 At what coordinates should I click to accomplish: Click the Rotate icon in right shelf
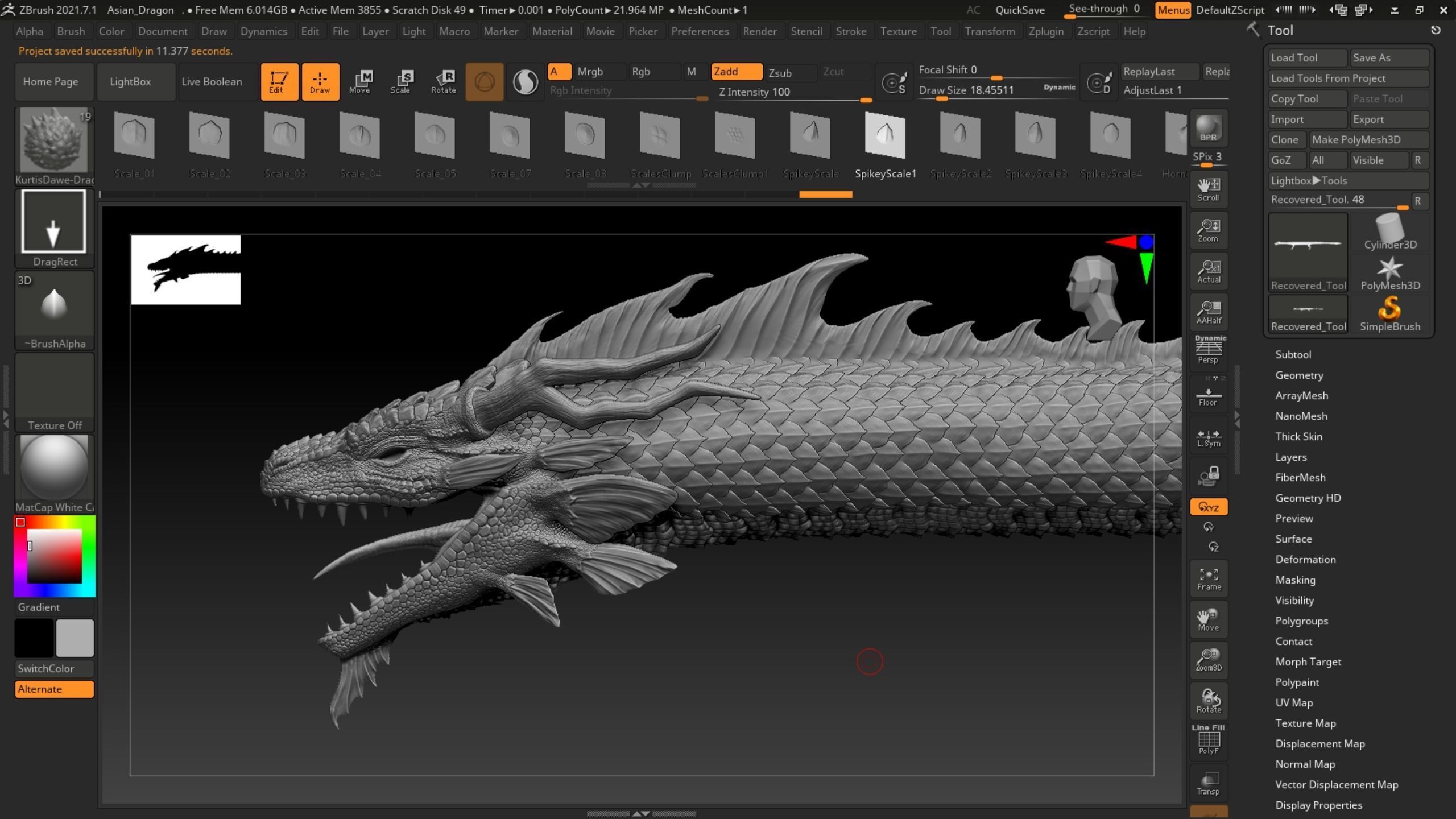(x=1209, y=701)
